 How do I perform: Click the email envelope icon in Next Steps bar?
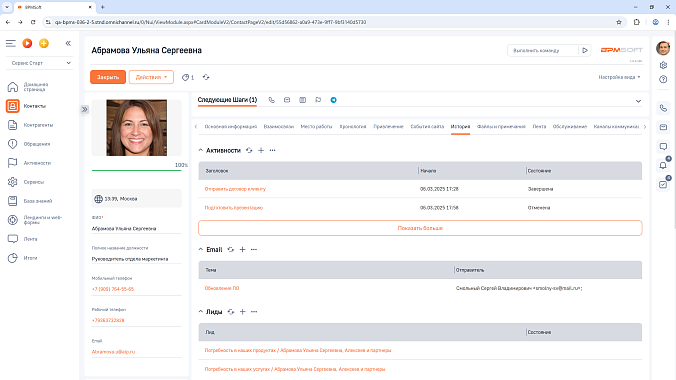[287, 100]
